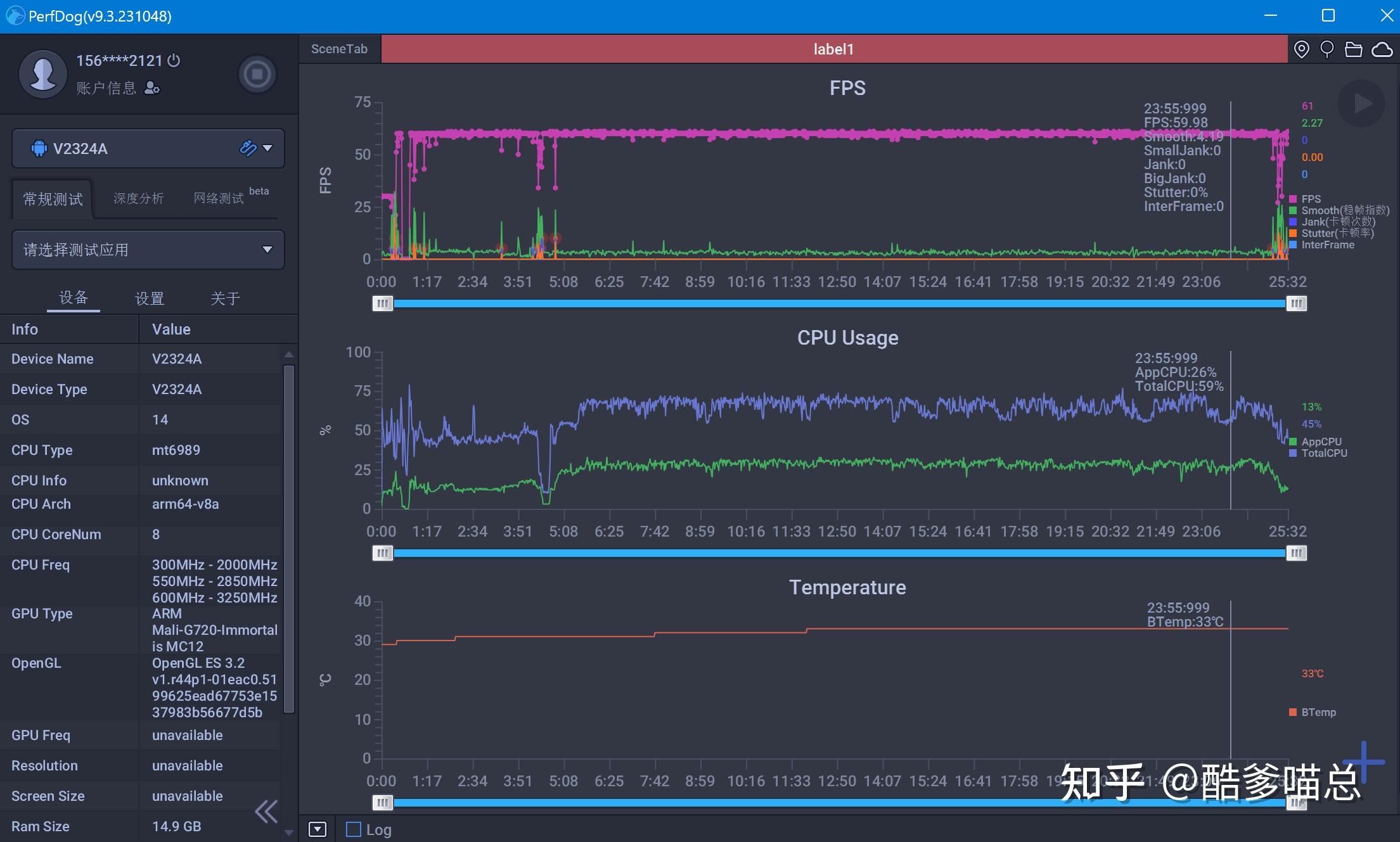Switch to the 常规测试 tab
Screen dimensions: 1400x842
(53, 199)
